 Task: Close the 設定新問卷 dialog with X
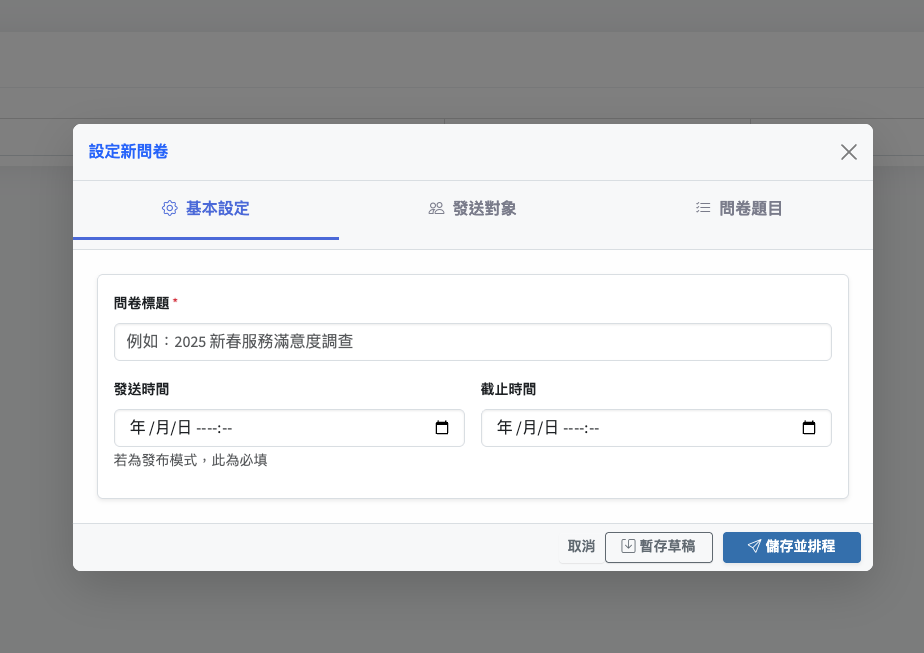coord(848,152)
